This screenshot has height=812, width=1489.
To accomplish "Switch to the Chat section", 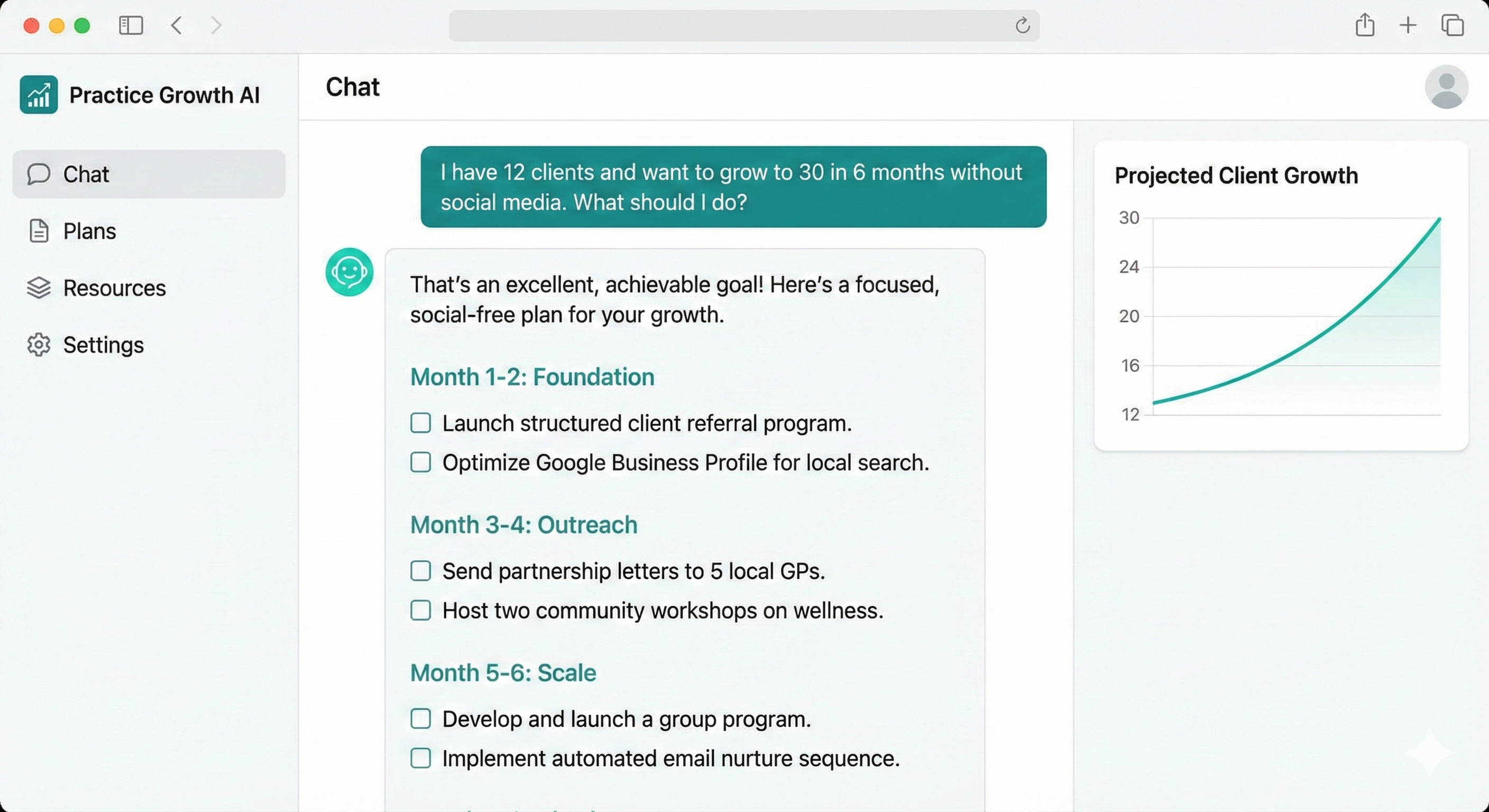I will point(87,174).
